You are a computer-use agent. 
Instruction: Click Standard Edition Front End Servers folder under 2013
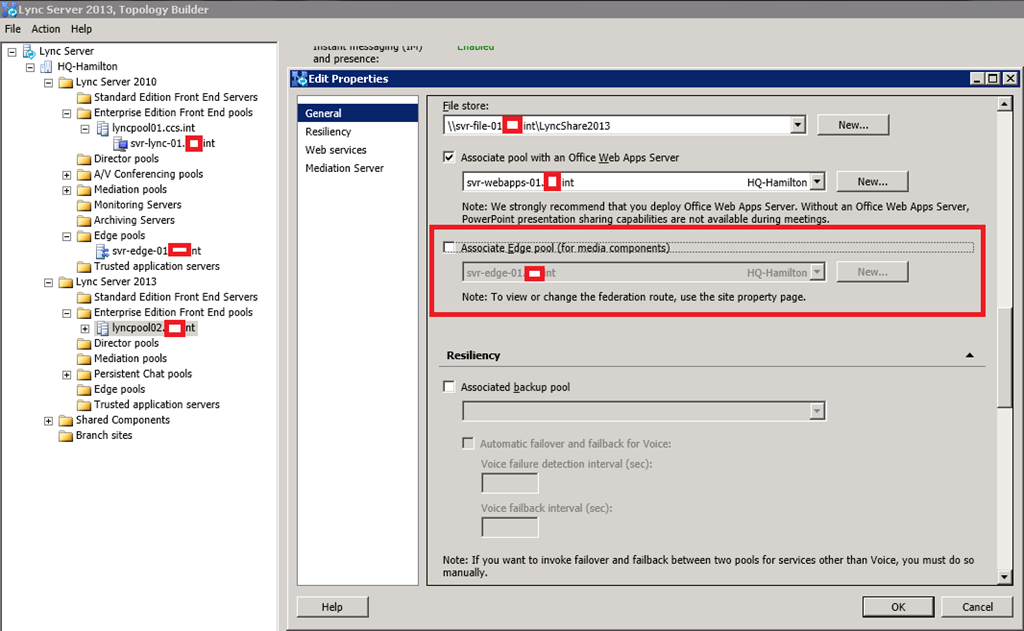pos(84,297)
